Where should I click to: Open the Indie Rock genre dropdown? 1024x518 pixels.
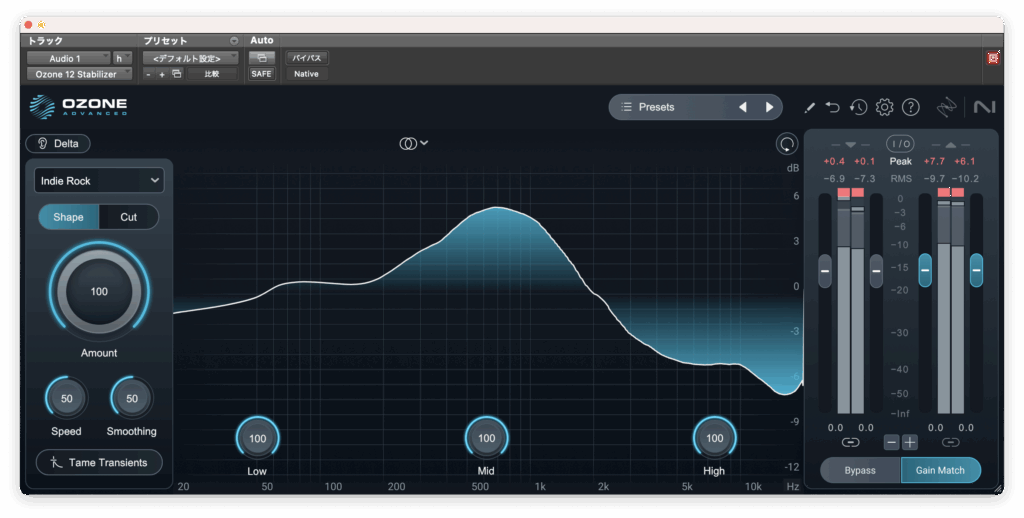[99, 181]
